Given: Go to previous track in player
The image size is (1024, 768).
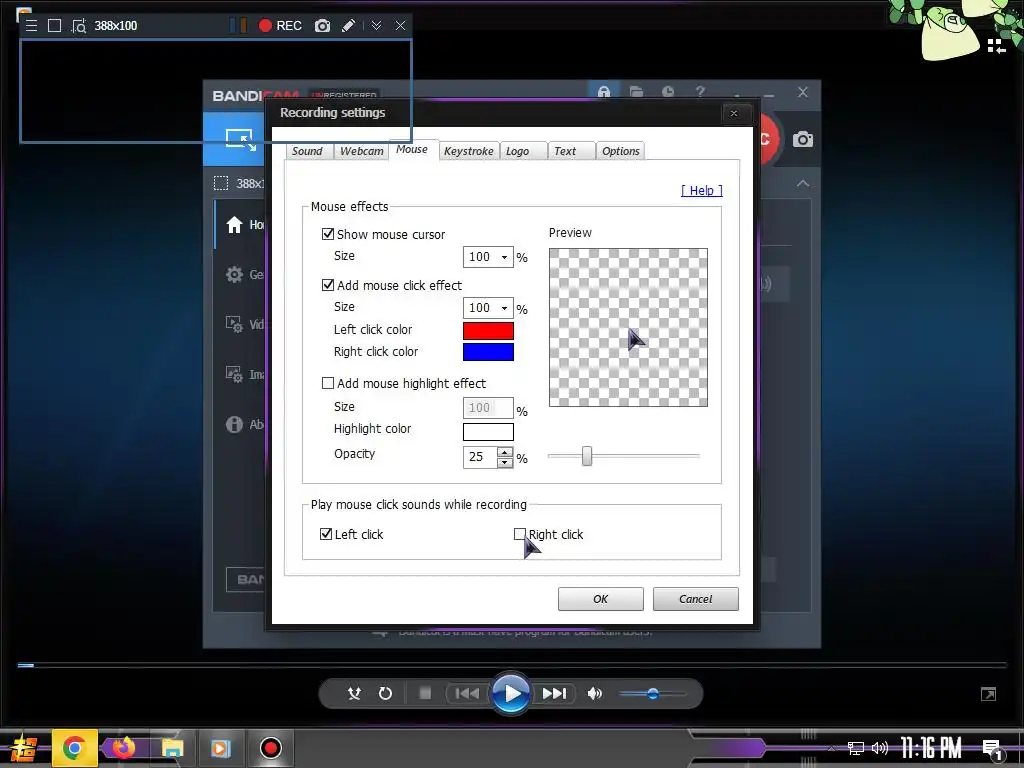Looking at the screenshot, I should pyautogui.click(x=467, y=694).
